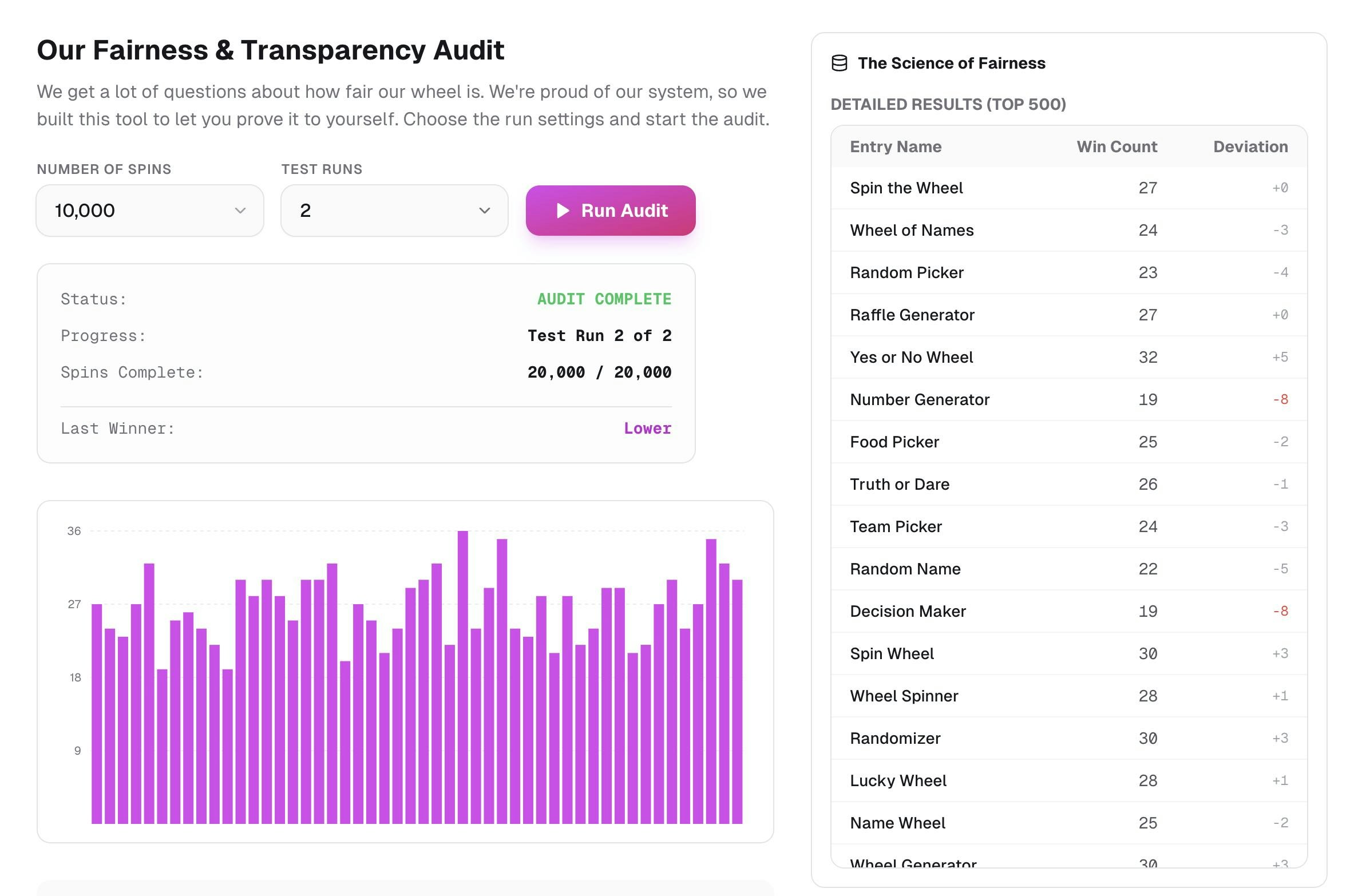Select the Spin the Wheel row
Viewport: 1362px width, 896px height.
(906, 188)
